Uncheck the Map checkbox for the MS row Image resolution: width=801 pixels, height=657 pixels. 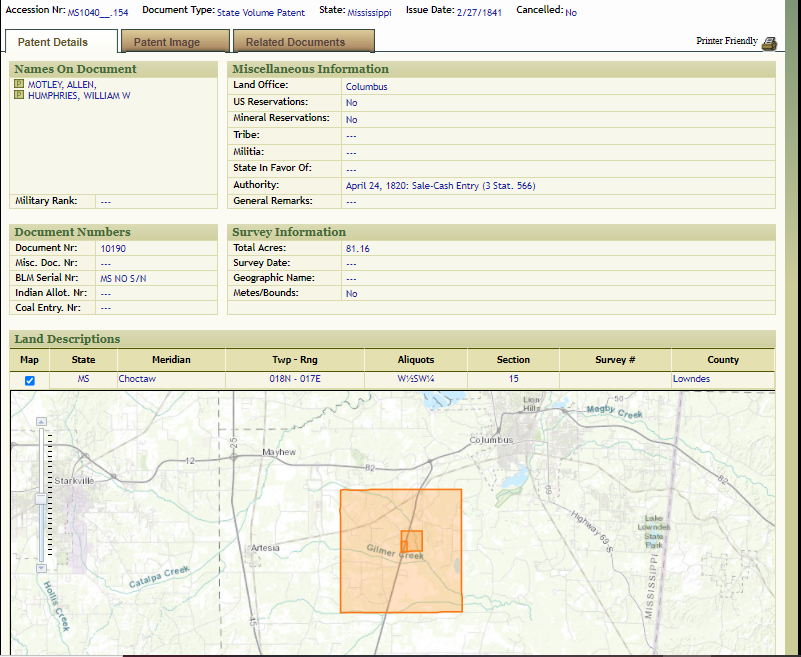(29, 380)
